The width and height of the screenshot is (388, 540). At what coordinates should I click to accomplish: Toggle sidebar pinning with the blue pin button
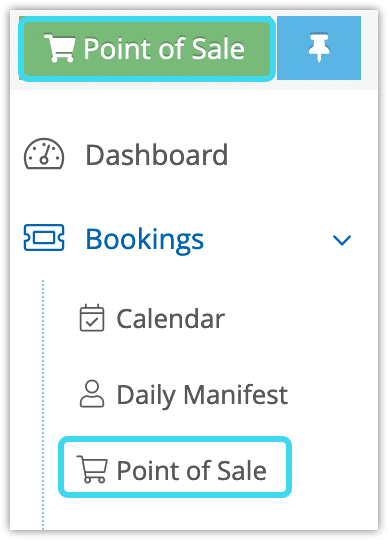coord(319,48)
